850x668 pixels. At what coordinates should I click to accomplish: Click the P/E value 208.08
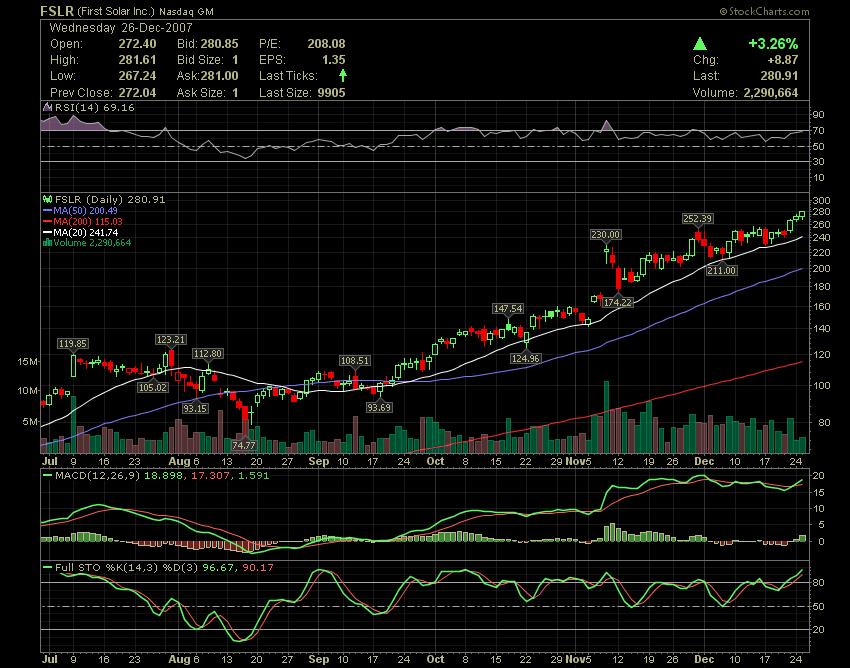[x=326, y=44]
